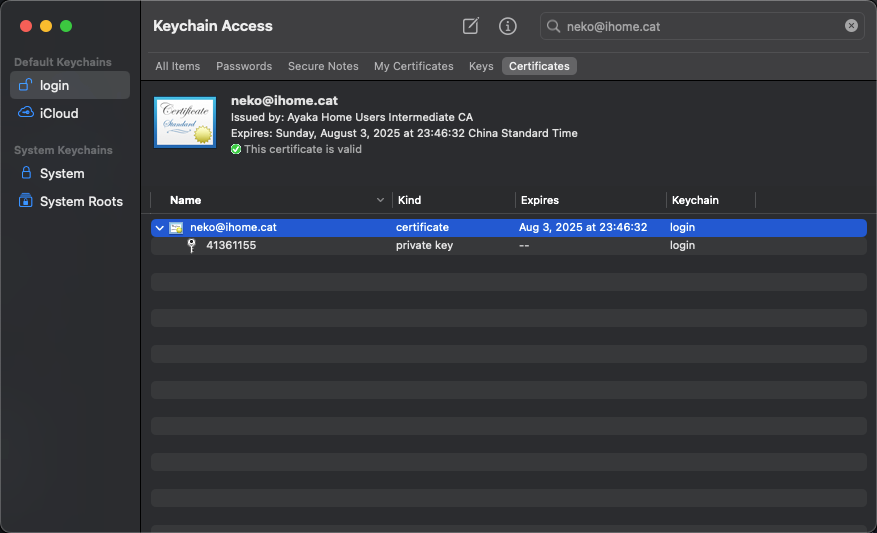Screen dimensions: 877x533
Task: Open the Secure Notes tab
Action: [x=323, y=66]
